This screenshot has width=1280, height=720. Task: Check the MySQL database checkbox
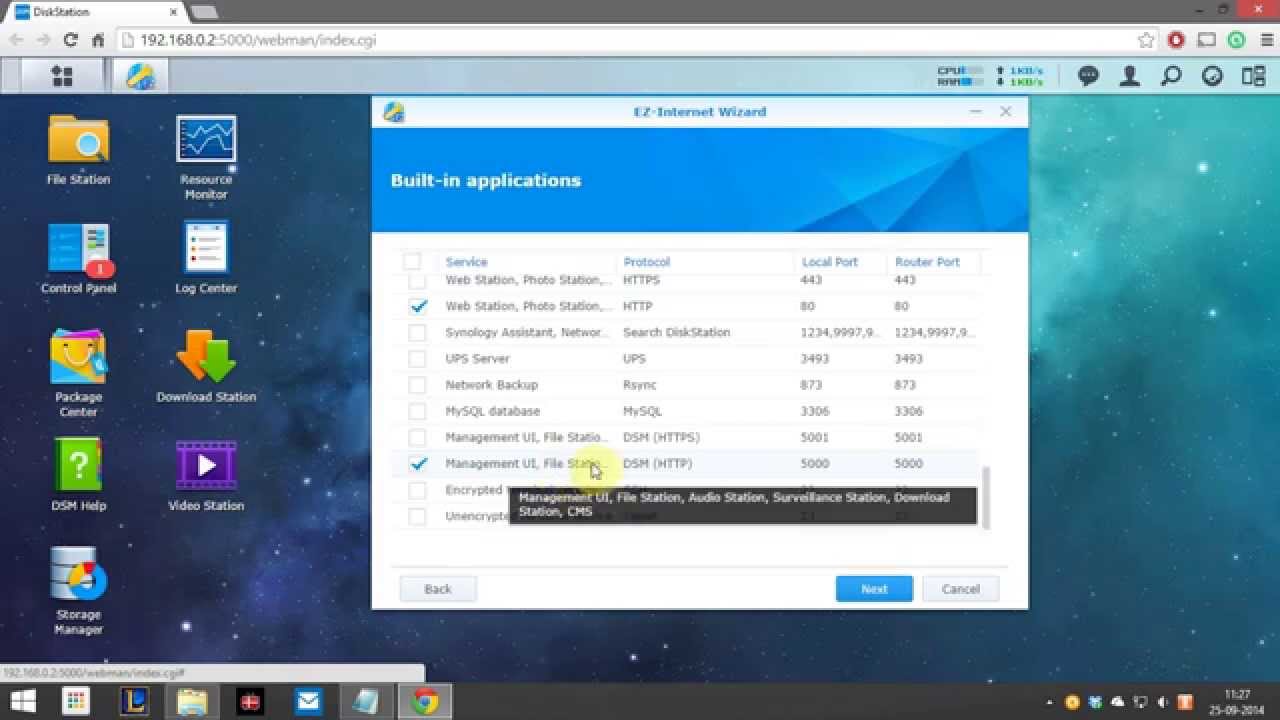point(418,411)
